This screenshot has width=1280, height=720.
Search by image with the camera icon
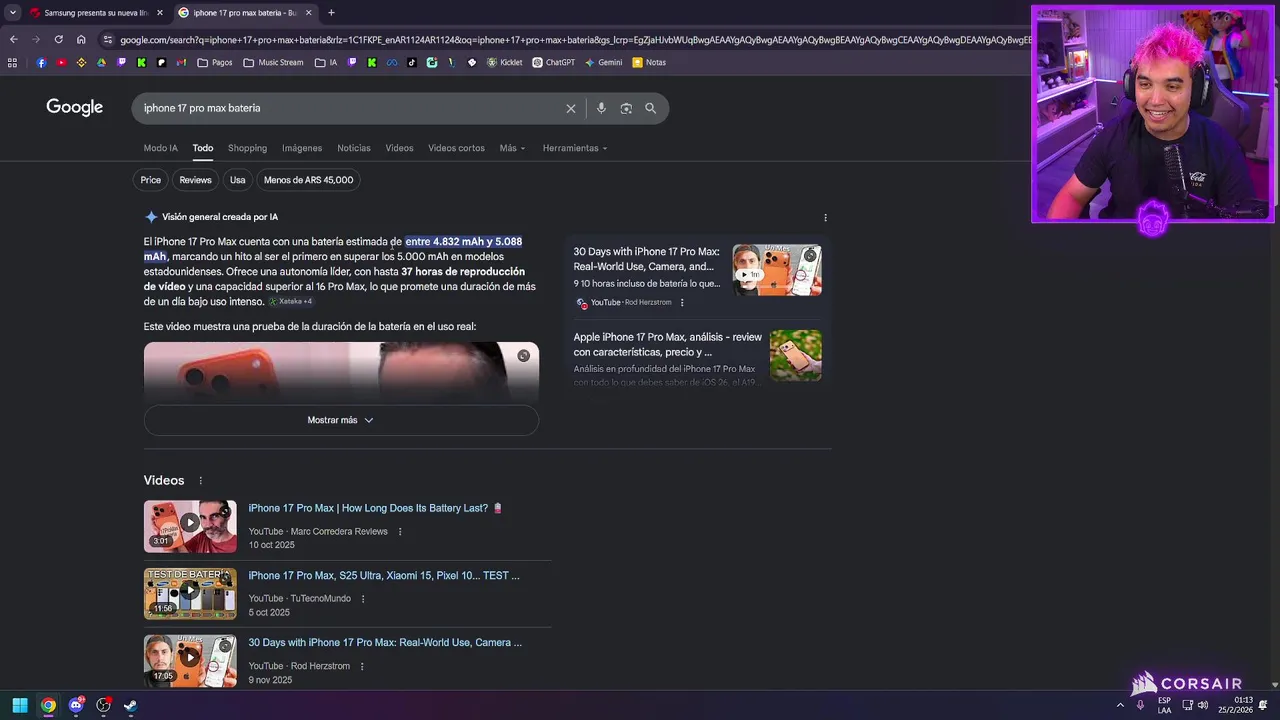(626, 108)
